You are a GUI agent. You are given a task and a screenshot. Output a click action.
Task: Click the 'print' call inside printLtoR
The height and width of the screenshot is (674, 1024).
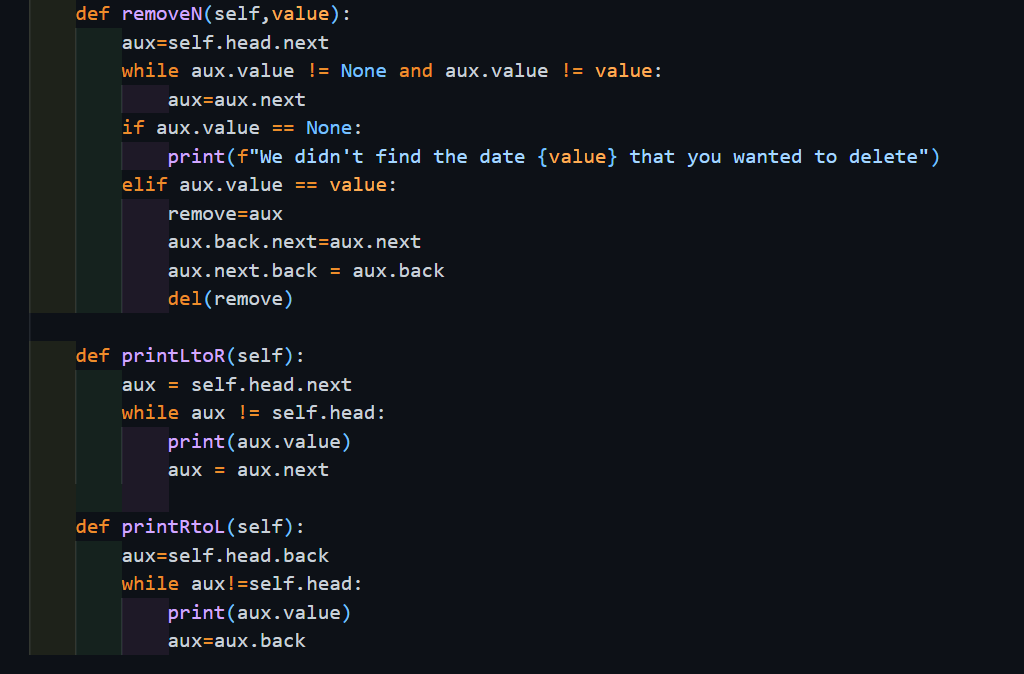196,442
